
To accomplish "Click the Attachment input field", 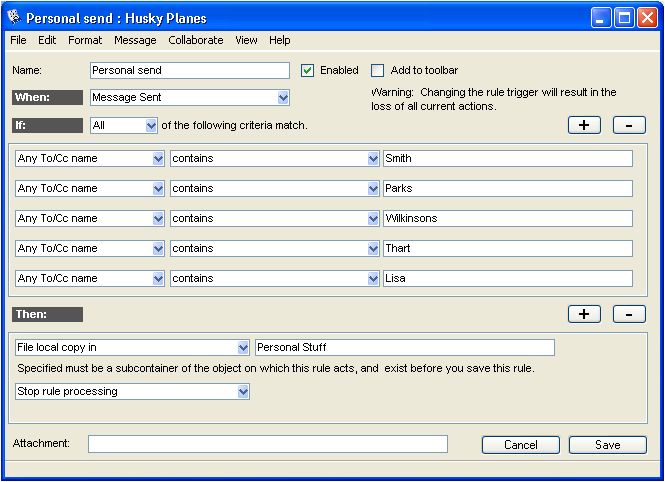I will tap(267, 444).
